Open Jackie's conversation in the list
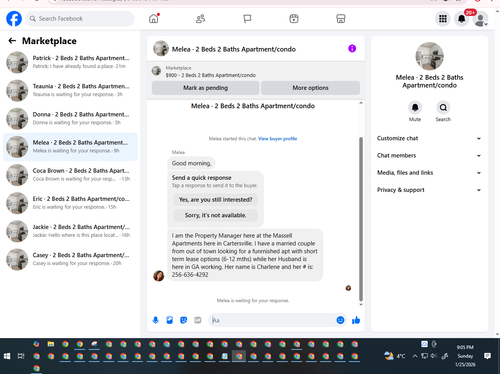The image size is (500, 374). [70, 231]
